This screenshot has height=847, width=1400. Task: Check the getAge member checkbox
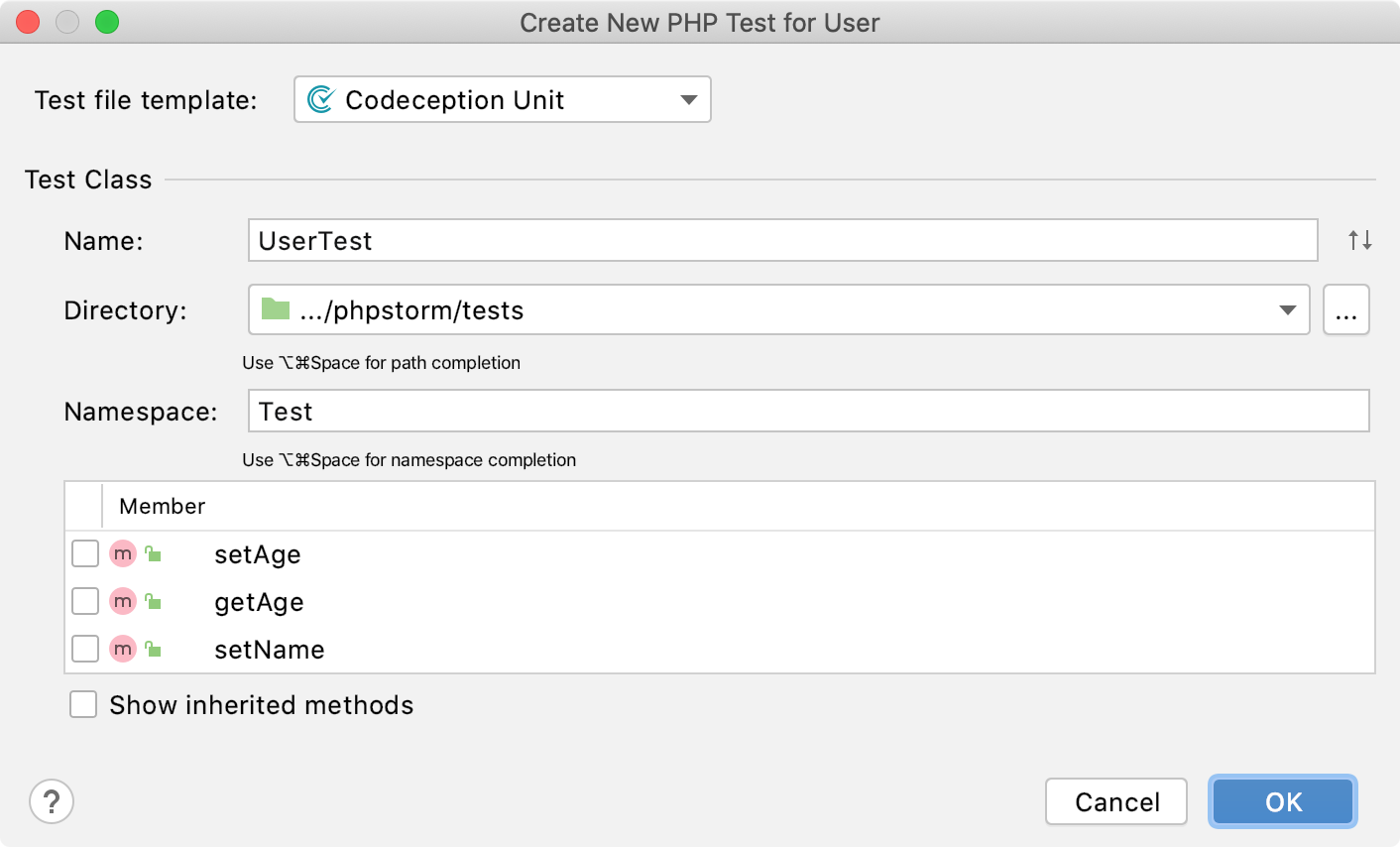coord(84,601)
